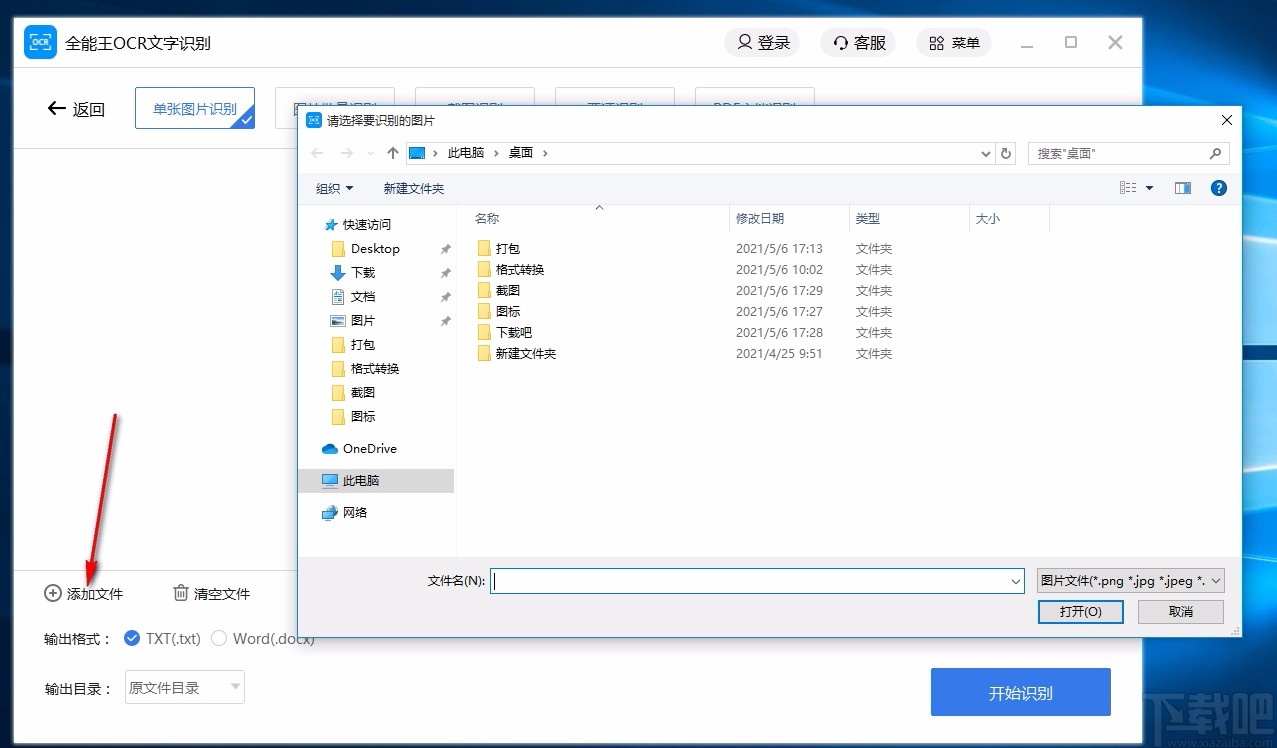1277x748 pixels.
Task: Select the Word(.docx) output format
Action: tap(218, 638)
